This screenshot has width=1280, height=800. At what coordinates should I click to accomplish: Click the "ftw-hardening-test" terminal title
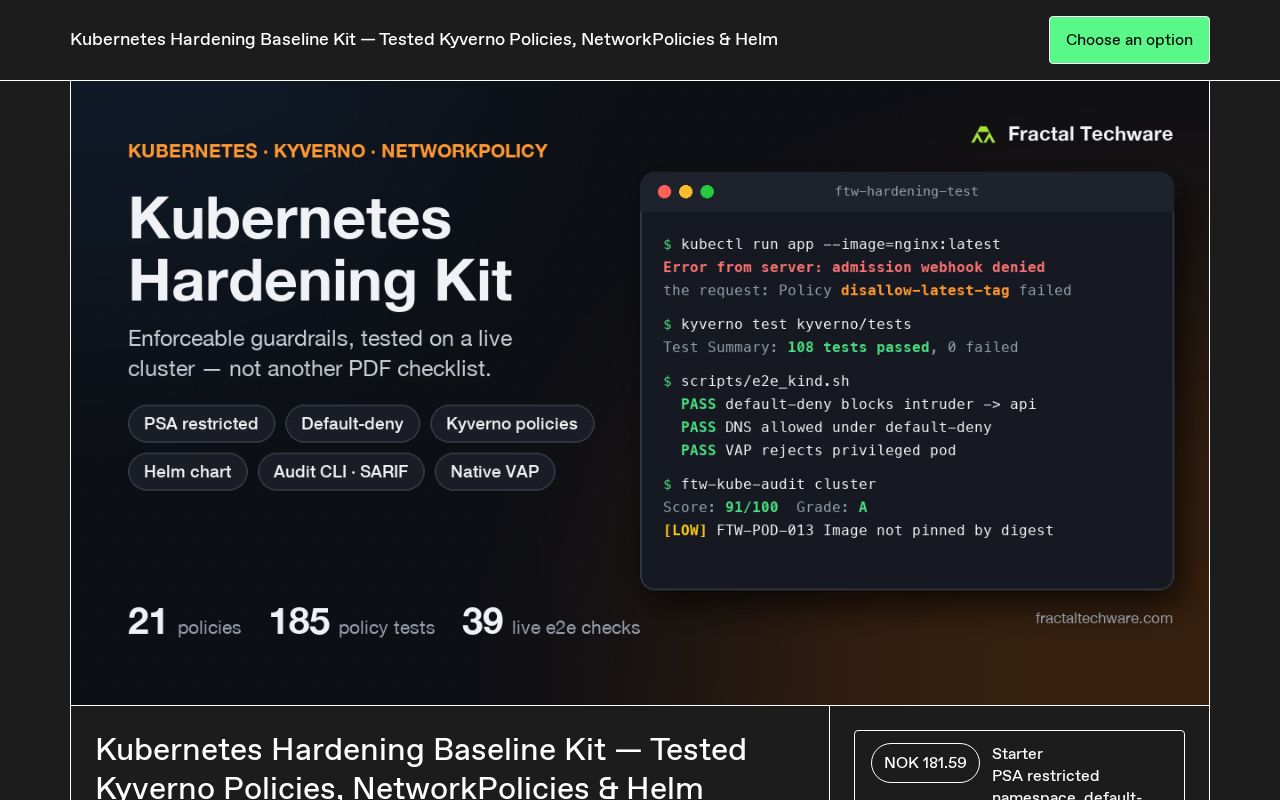pos(907,191)
